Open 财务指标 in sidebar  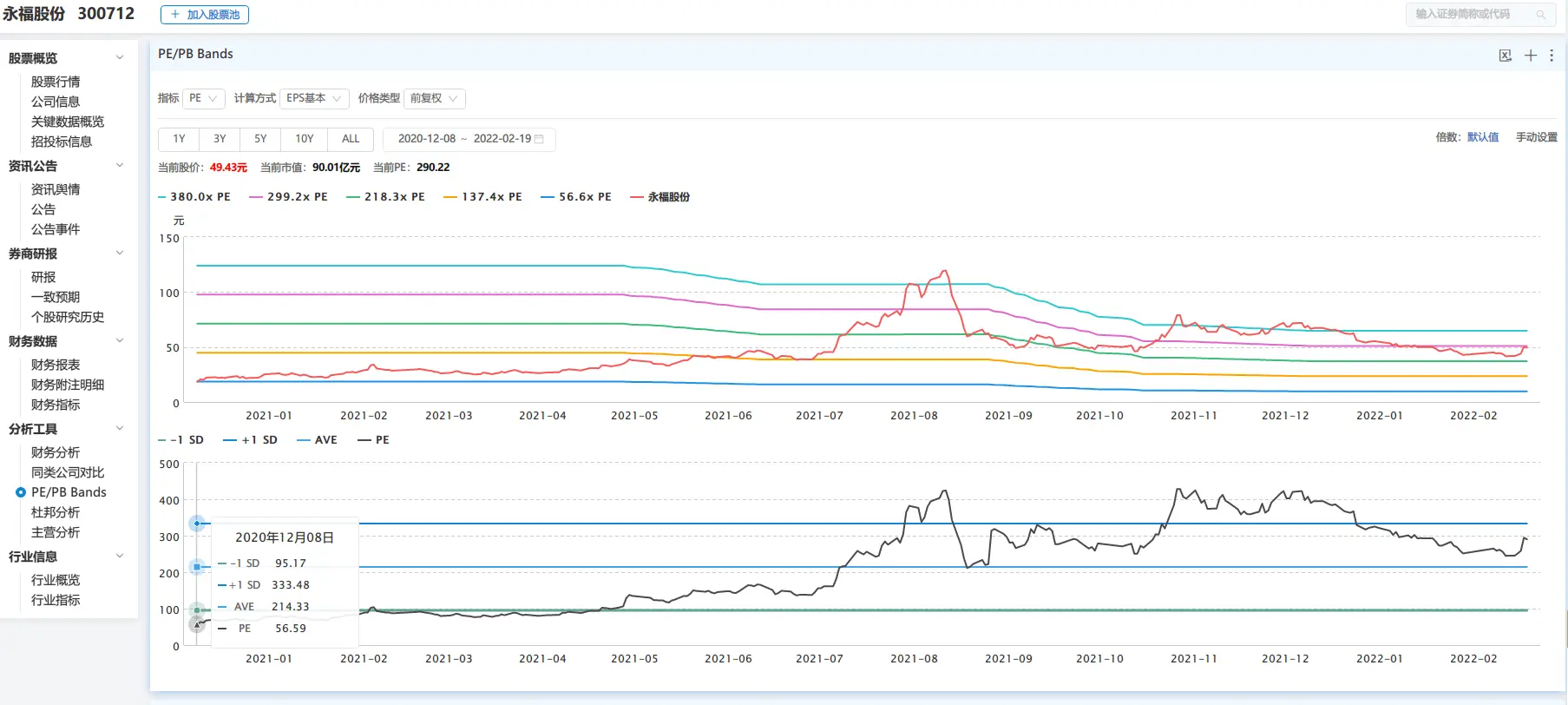point(56,405)
